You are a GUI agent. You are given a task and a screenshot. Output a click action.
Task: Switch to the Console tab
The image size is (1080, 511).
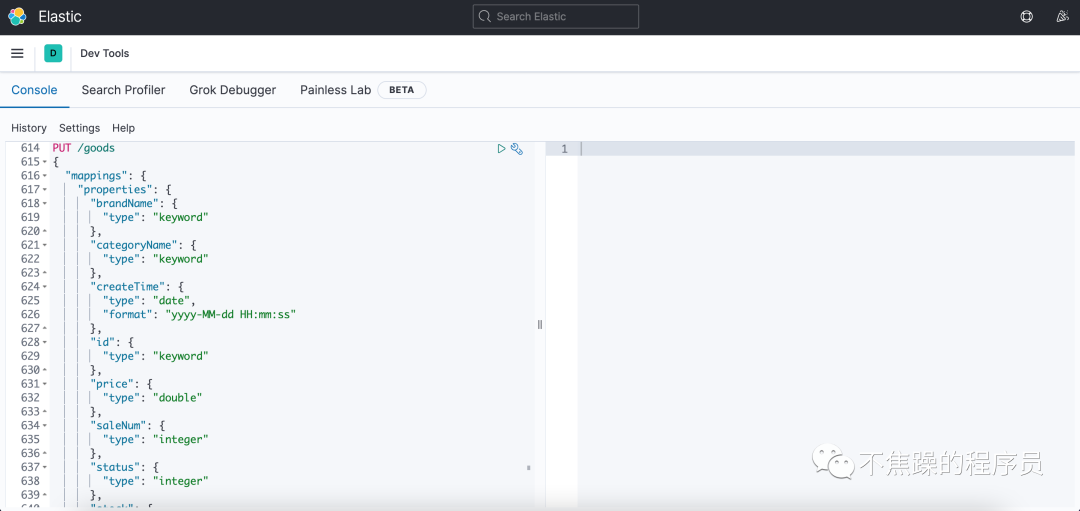pos(34,90)
